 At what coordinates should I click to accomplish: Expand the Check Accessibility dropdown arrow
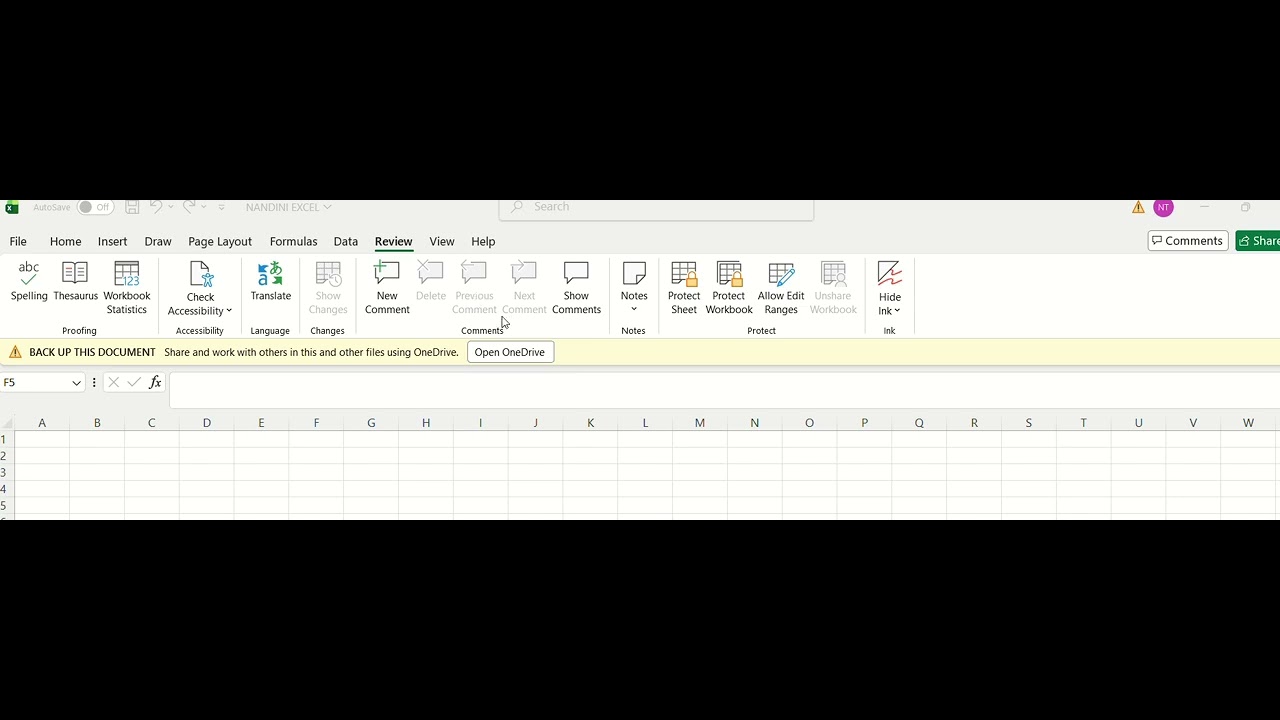click(x=229, y=311)
